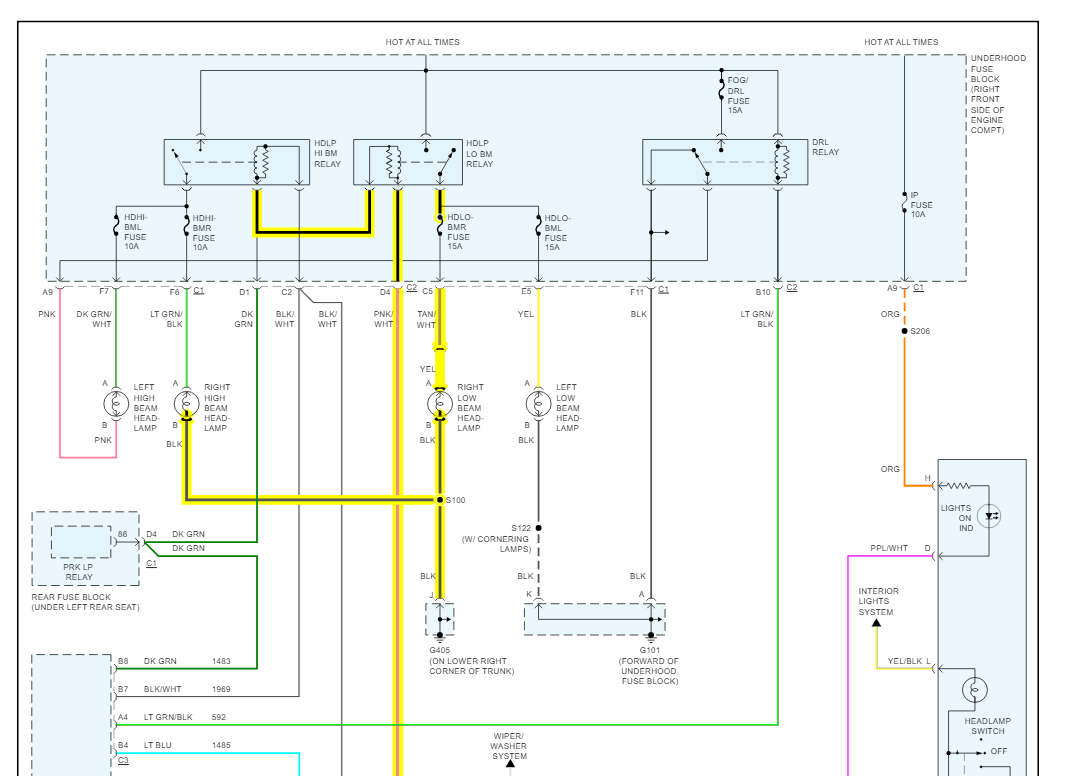
Task: Click the HDLO-BMR fuse symbol
Action: (440, 226)
